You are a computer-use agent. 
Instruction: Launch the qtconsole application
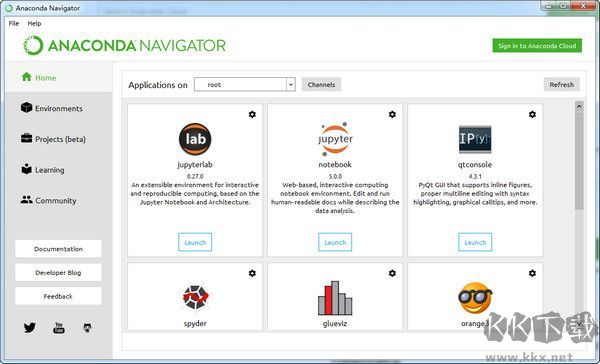[475, 242]
